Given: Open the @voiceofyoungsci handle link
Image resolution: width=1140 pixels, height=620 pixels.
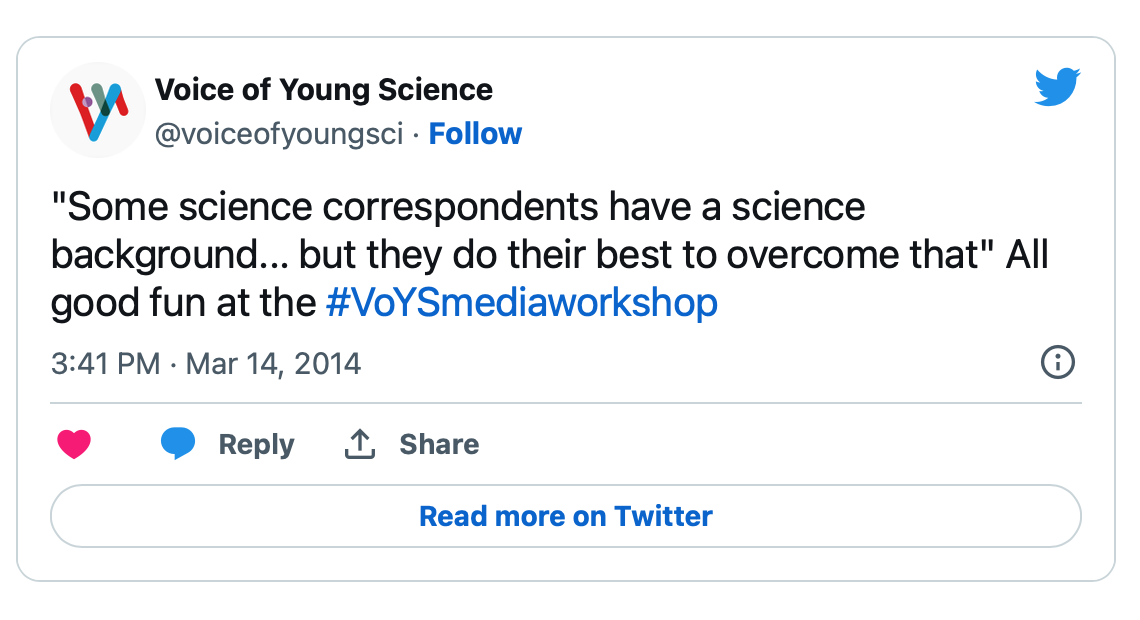Looking at the screenshot, I should point(279,134).
